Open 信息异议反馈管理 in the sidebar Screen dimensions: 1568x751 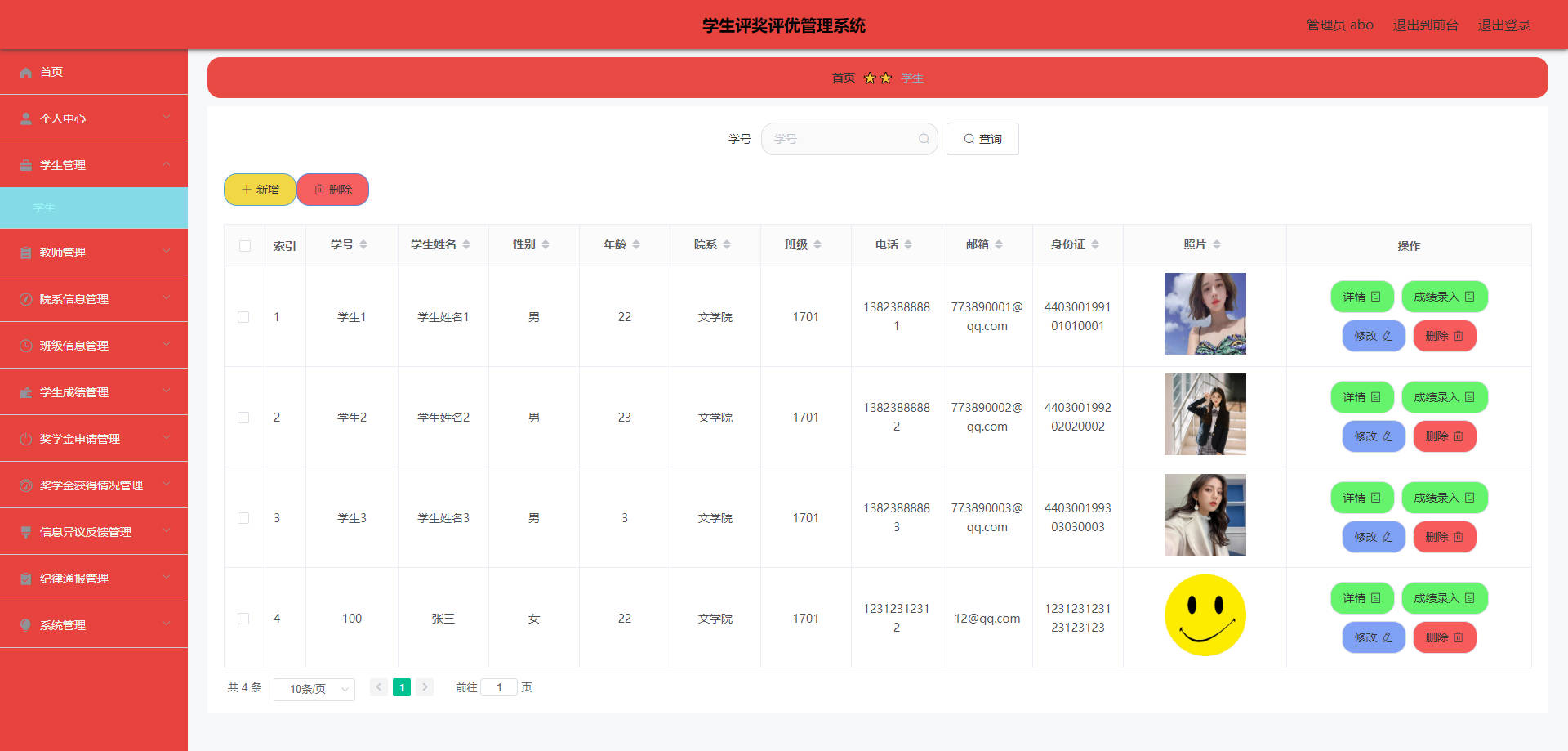point(94,532)
